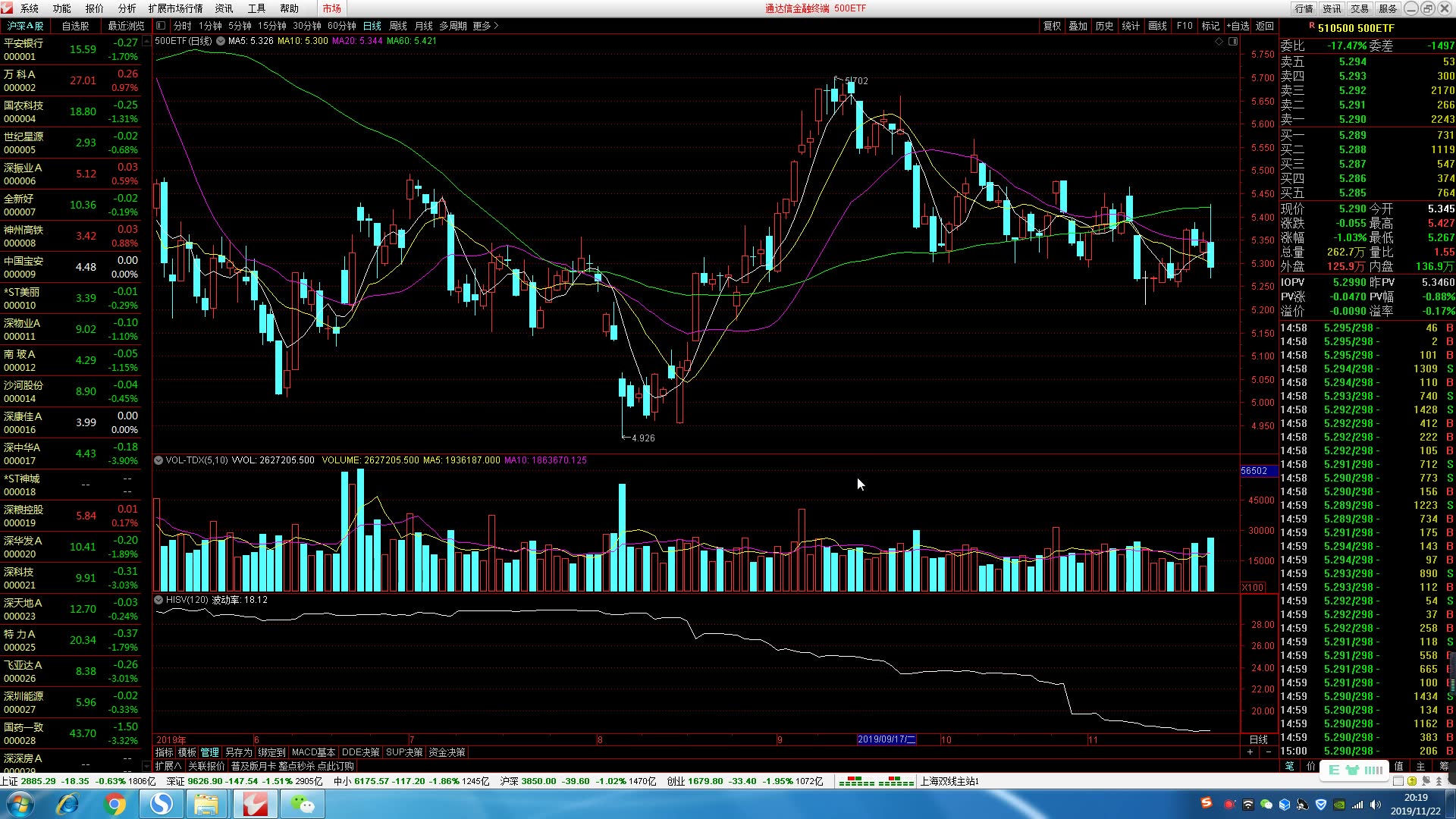1456x819 pixels.
Task: Toggle the right info panel icon
Action: pos(1233,41)
